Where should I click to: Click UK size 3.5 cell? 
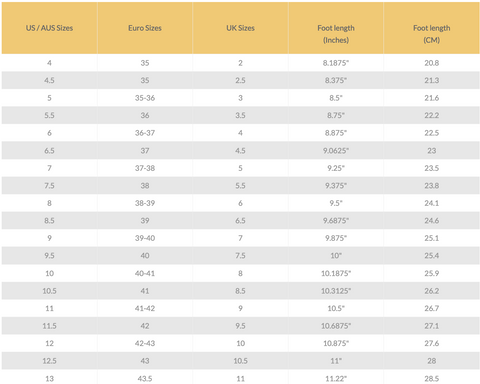click(240, 115)
